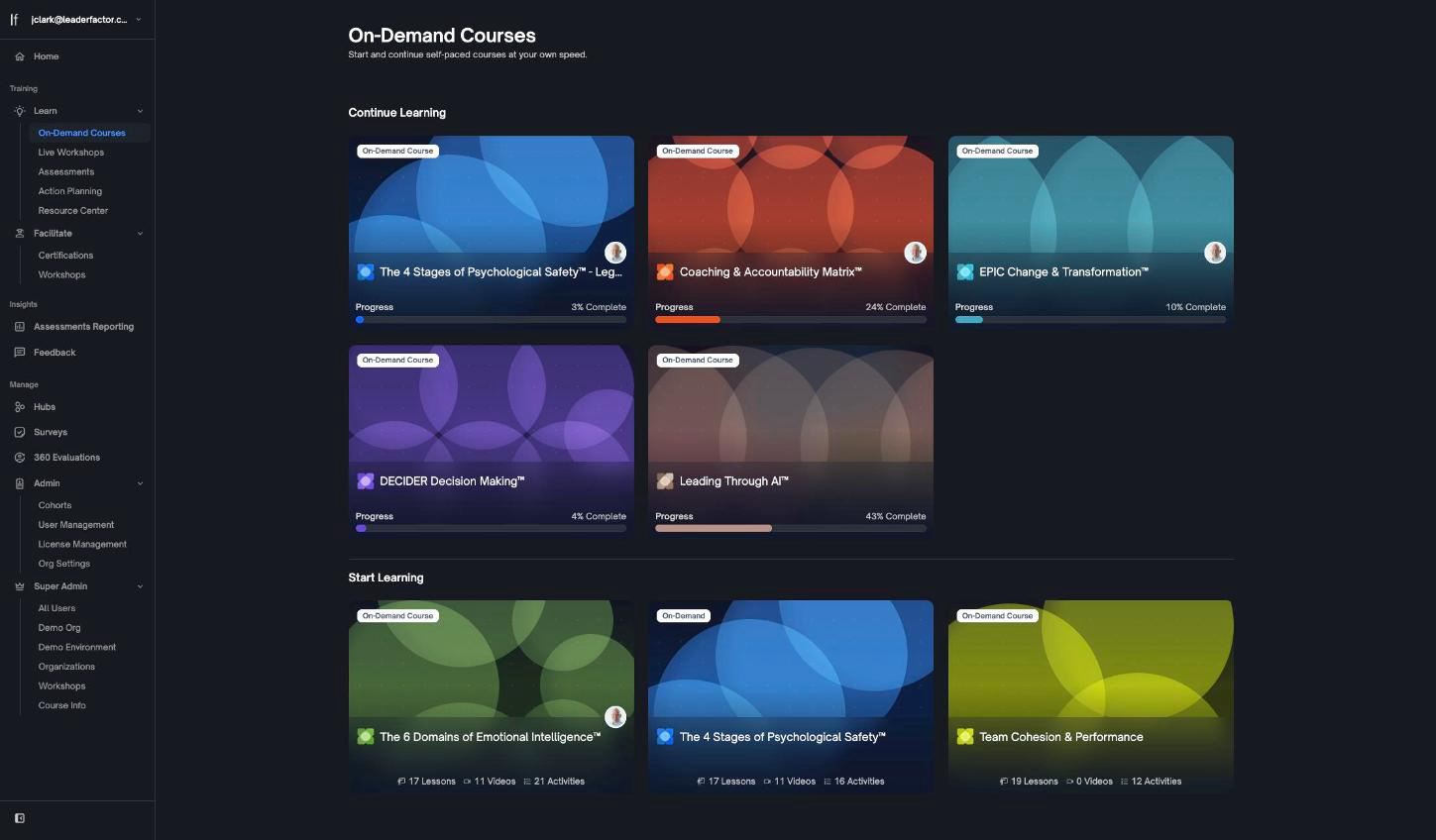
Task: Click the 360 Evaluations icon
Action: 20,458
